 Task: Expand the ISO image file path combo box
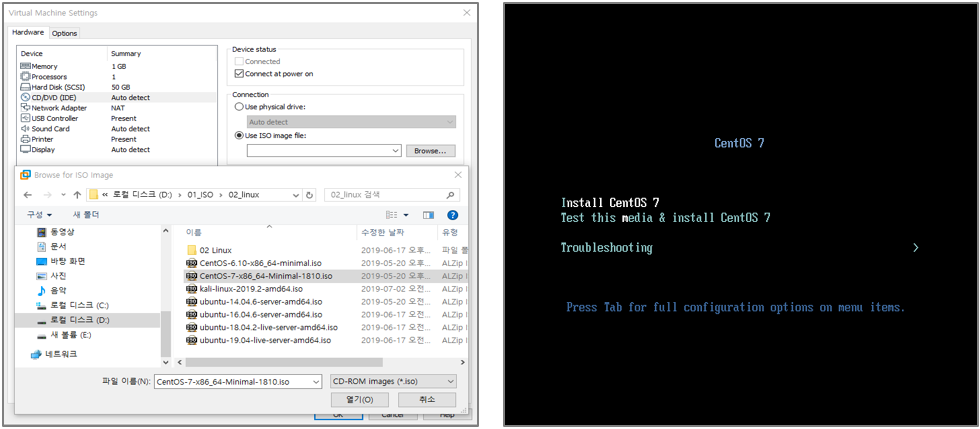[x=395, y=151]
